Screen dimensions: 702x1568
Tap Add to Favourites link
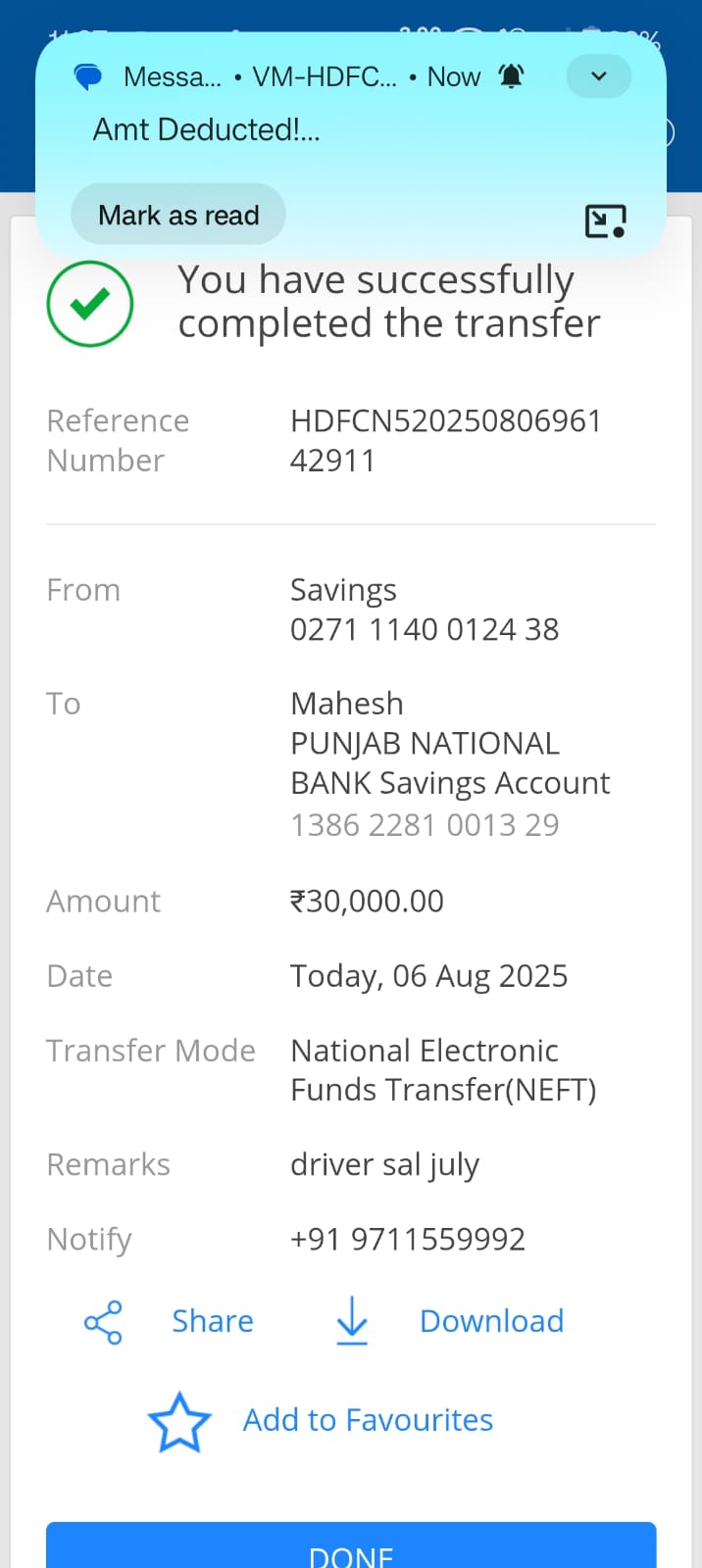pos(368,1420)
